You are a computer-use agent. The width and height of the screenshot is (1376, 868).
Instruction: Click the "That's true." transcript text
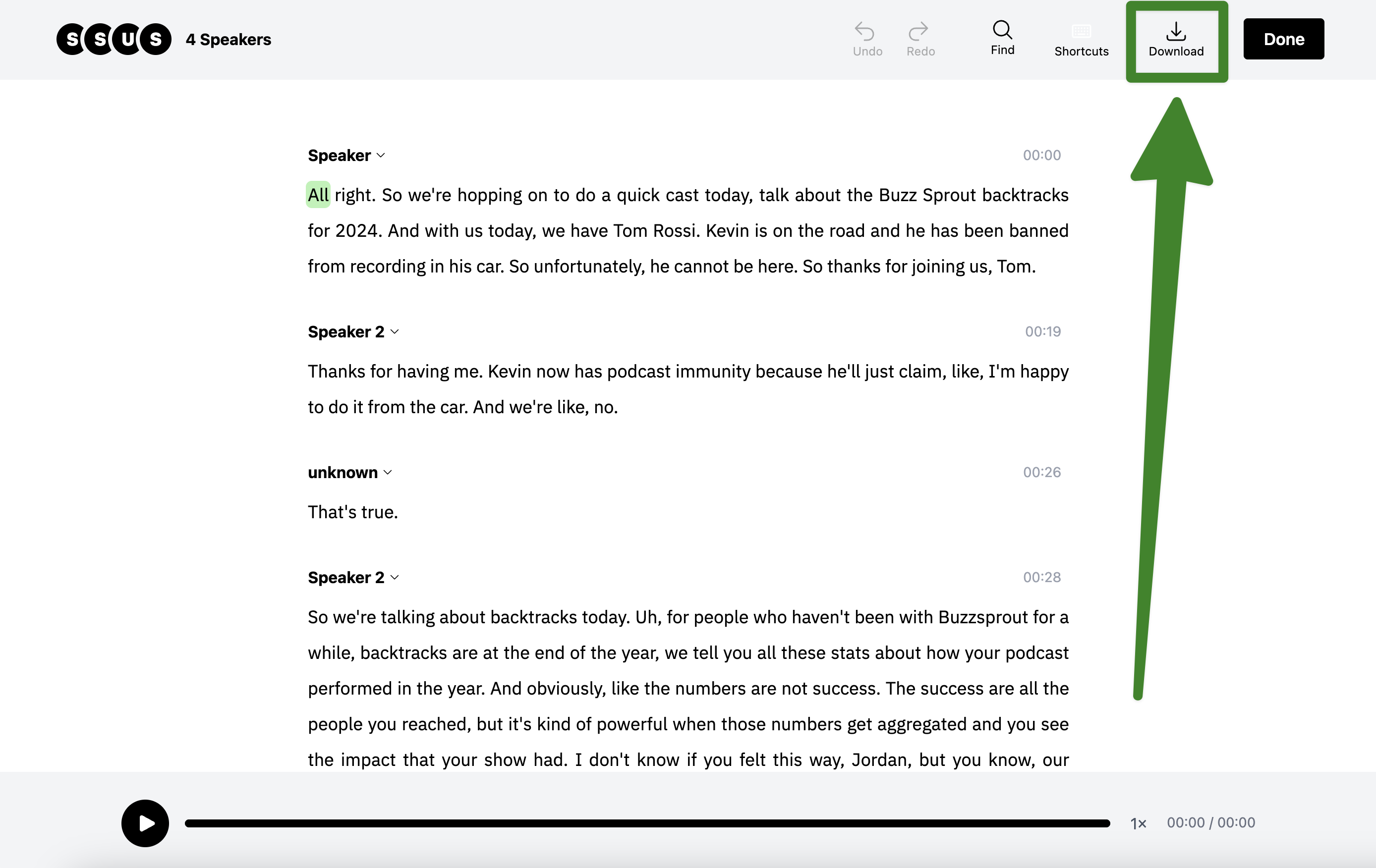(352, 512)
